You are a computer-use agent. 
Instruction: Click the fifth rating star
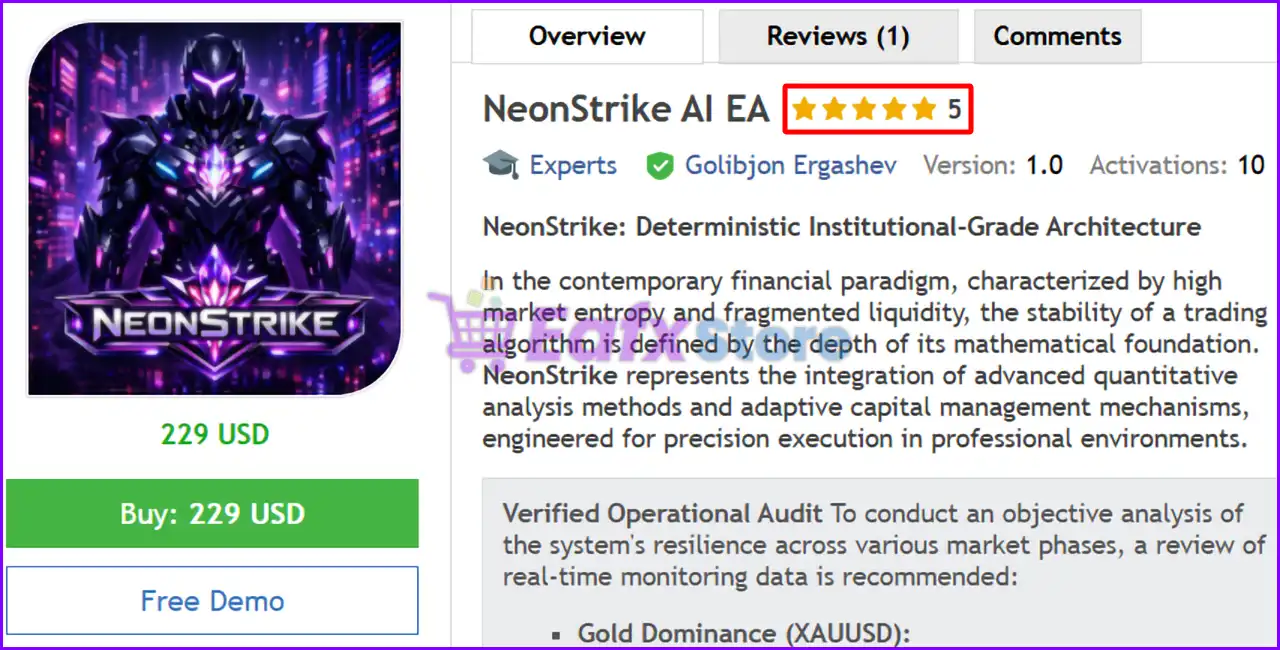924,109
